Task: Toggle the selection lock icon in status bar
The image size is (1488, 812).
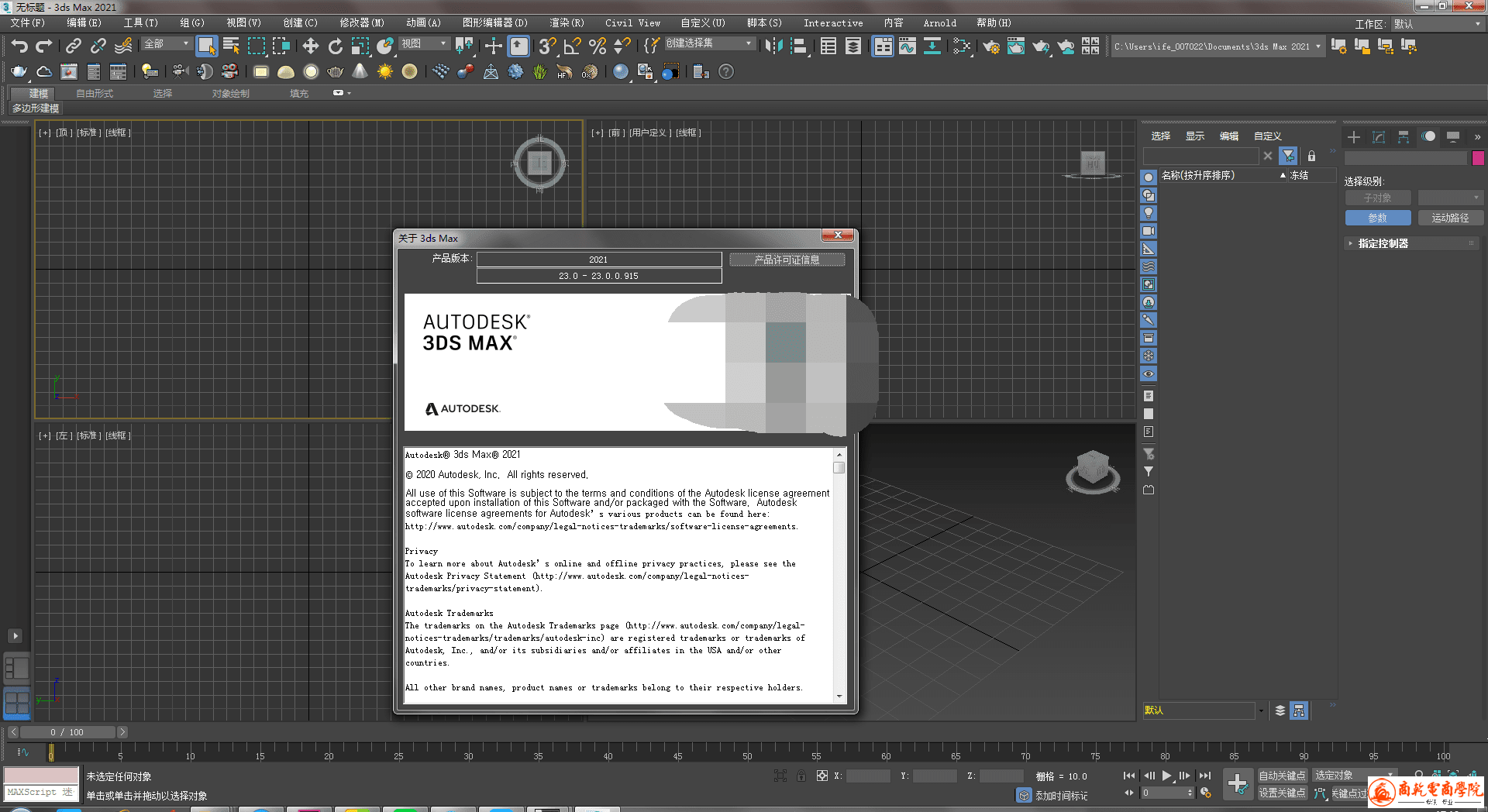Action: pyautogui.click(x=801, y=776)
